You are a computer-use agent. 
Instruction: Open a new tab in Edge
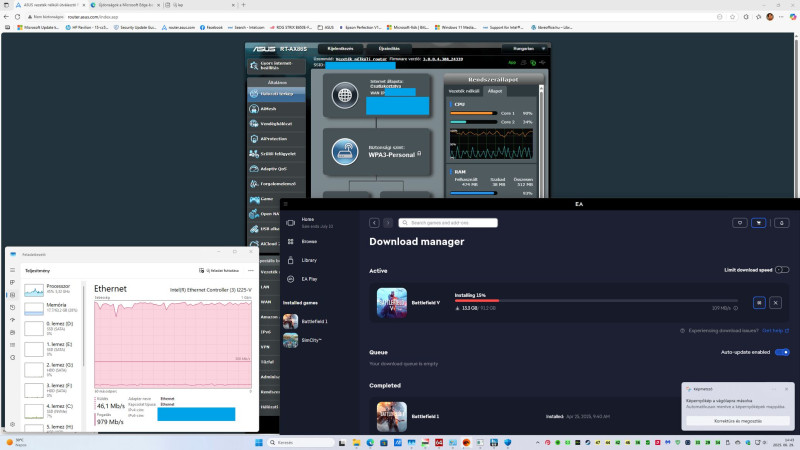[243, 5]
